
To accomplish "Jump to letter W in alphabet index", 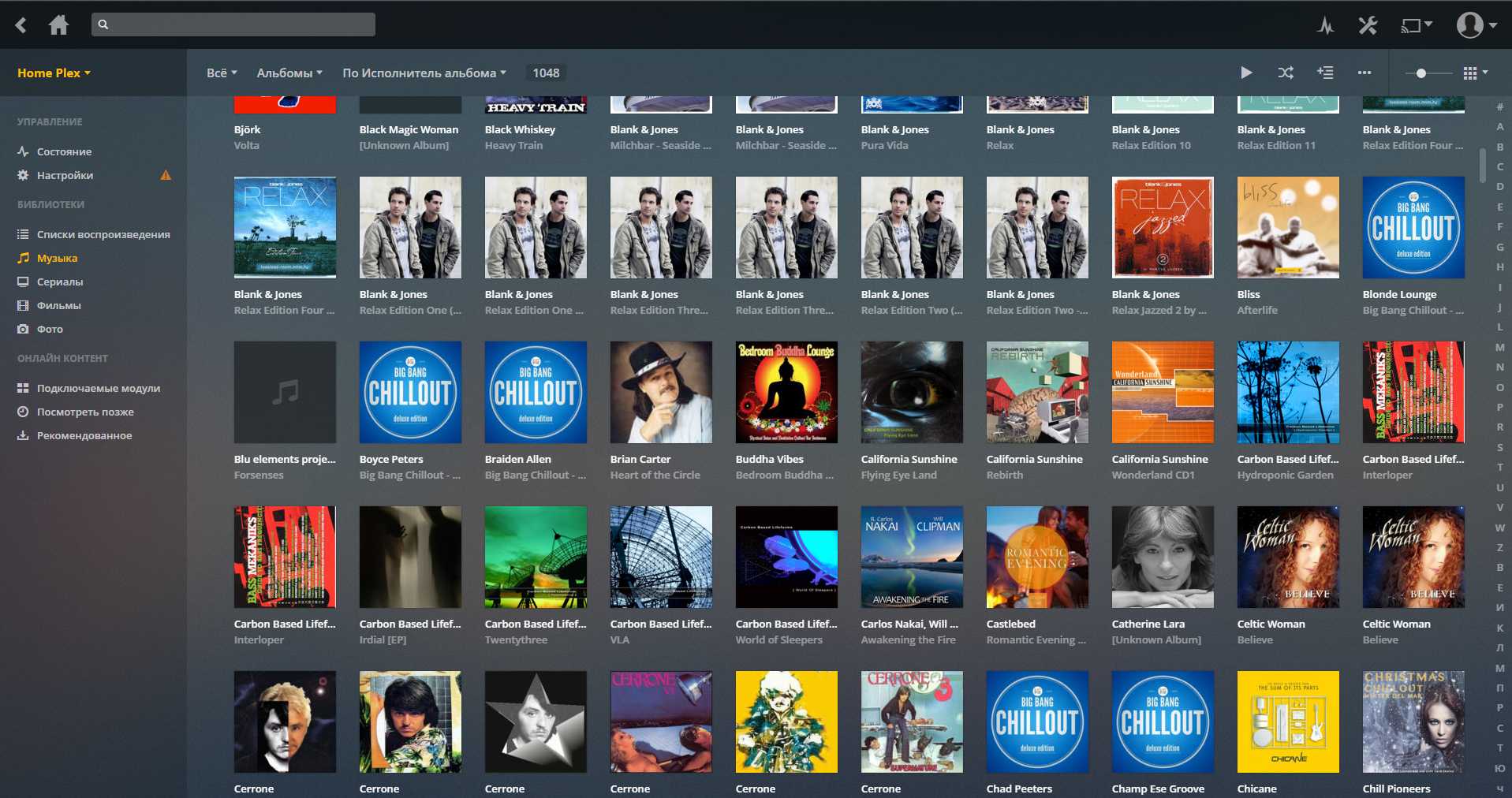I will pyautogui.click(x=1499, y=528).
